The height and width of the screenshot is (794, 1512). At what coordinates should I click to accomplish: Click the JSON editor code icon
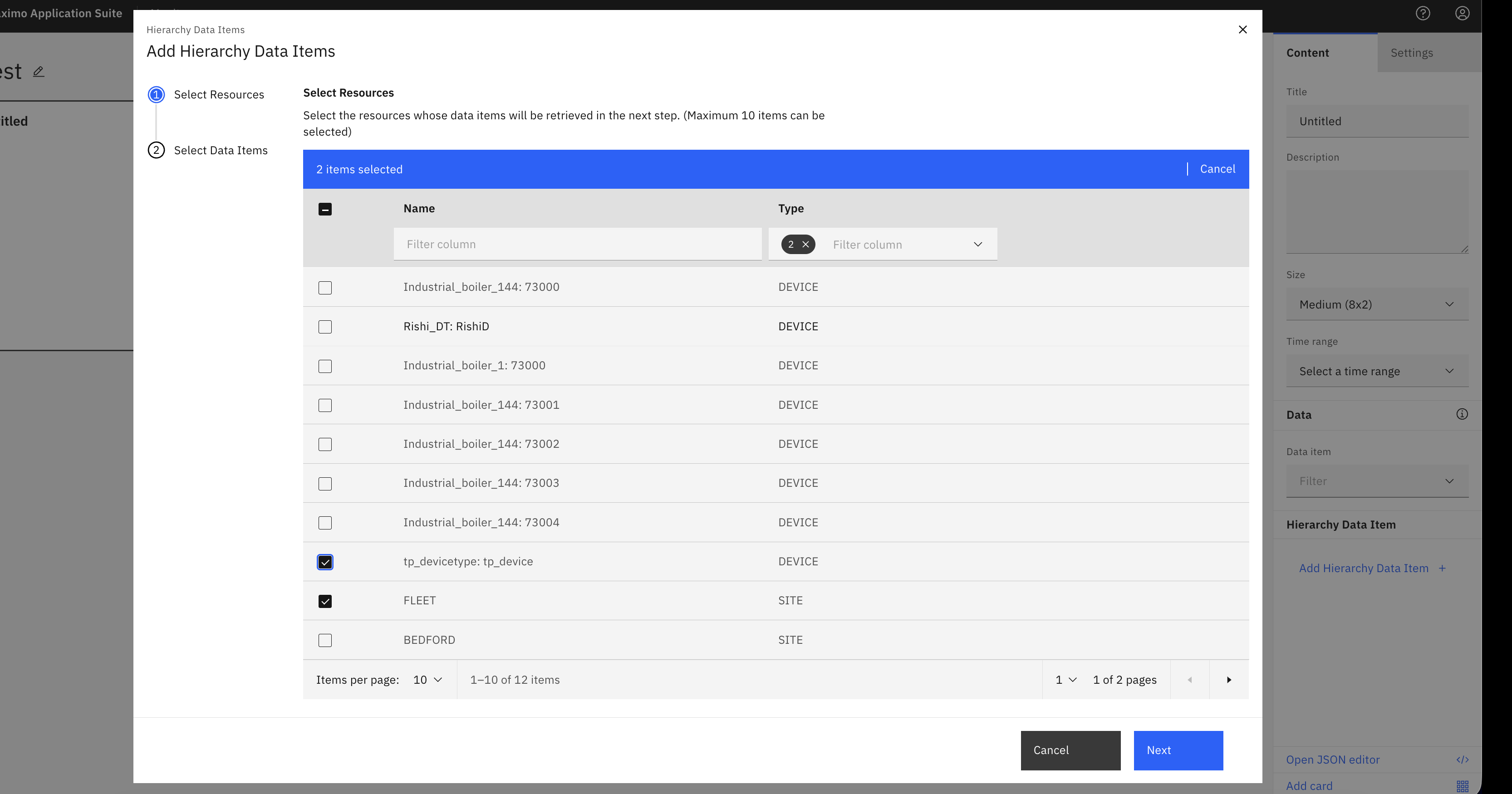(1462, 760)
